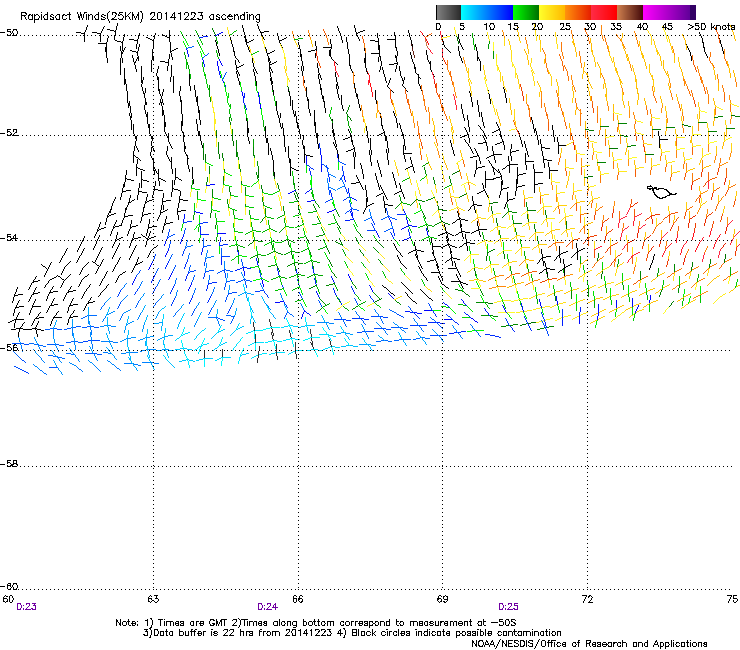The height and width of the screenshot is (650, 740).
Task: Click the brown 35-40 knots legend segment
Action: [630, 12]
